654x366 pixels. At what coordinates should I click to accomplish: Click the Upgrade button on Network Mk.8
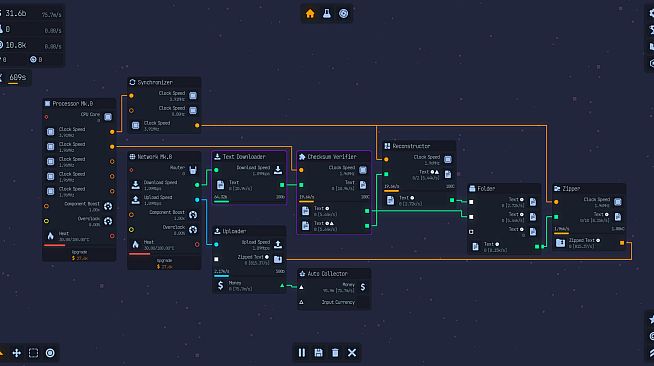coord(164,263)
